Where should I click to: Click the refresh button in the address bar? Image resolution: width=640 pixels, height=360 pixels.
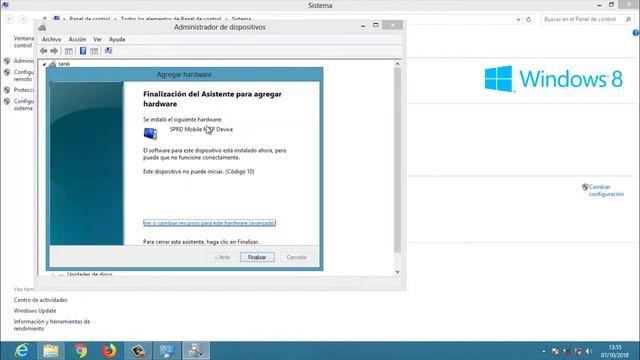click(529, 19)
